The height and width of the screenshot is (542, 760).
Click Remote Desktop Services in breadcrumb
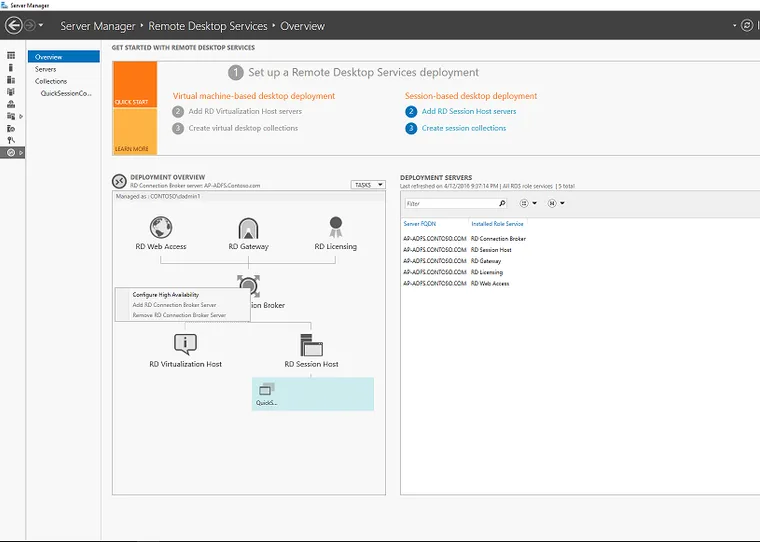click(x=208, y=26)
